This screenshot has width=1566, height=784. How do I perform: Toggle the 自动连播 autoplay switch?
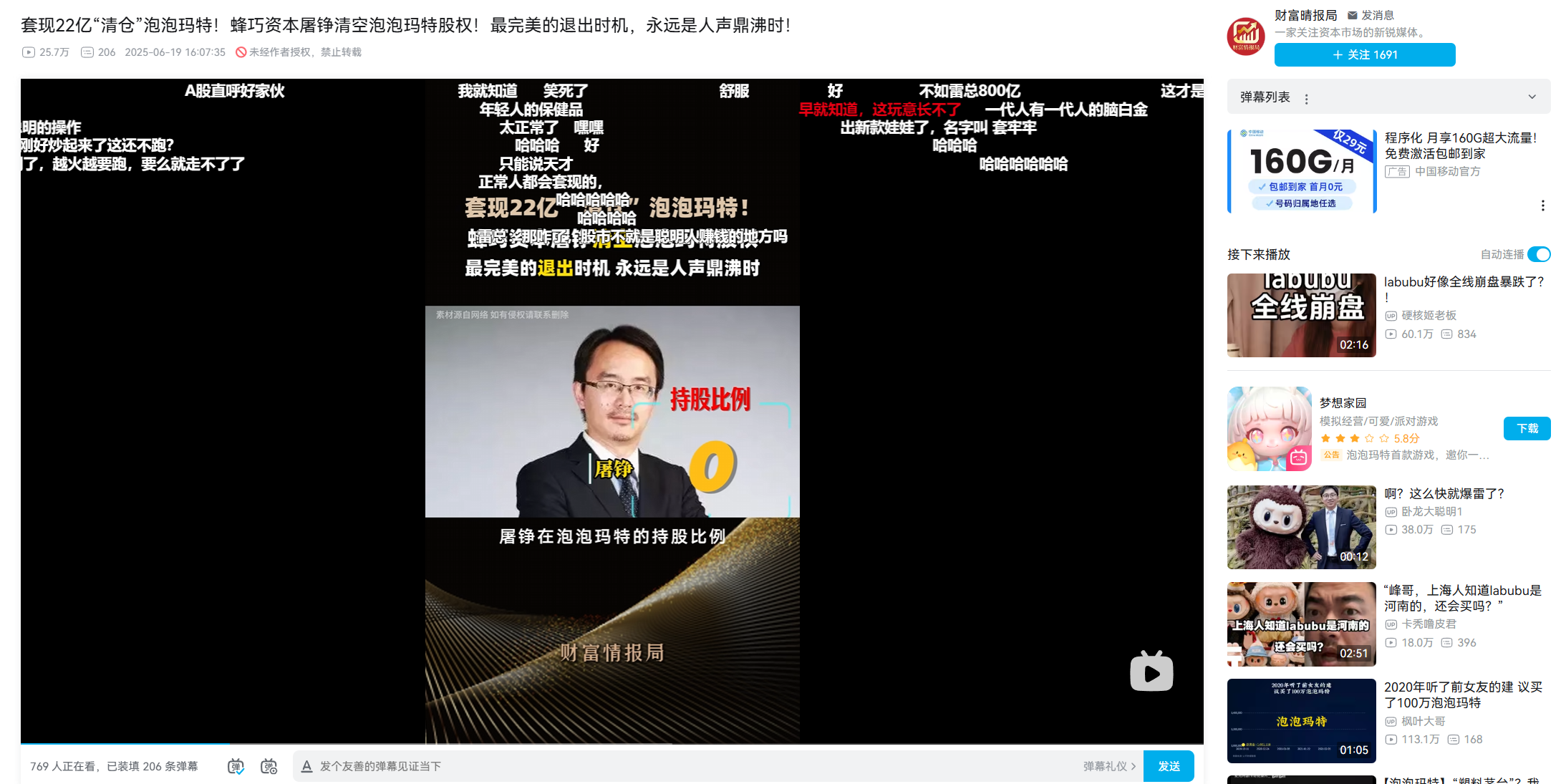tap(1539, 254)
